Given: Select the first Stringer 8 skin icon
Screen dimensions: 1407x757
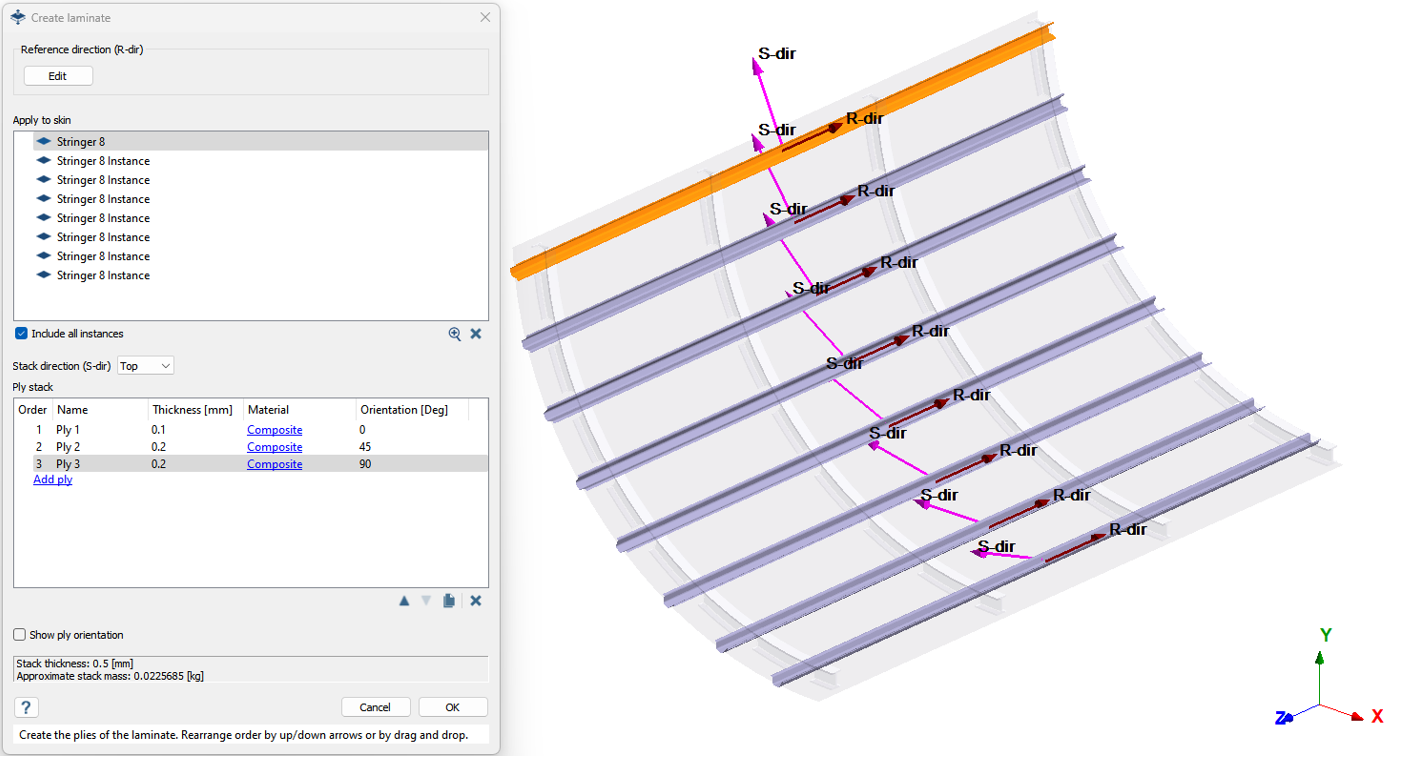Looking at the screenshot, I should point(43,142).
